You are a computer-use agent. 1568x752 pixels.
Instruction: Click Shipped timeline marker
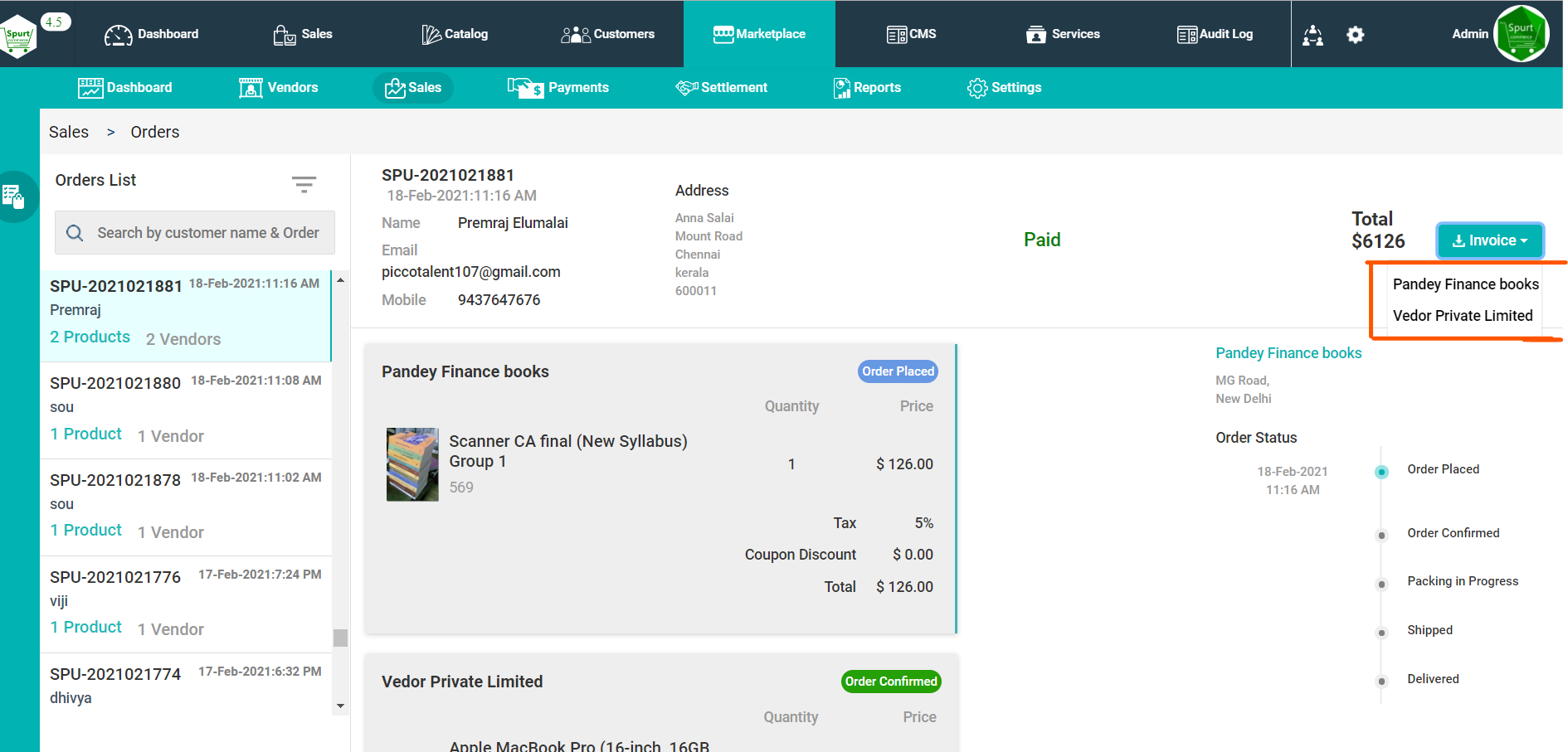pos(1381,633)
